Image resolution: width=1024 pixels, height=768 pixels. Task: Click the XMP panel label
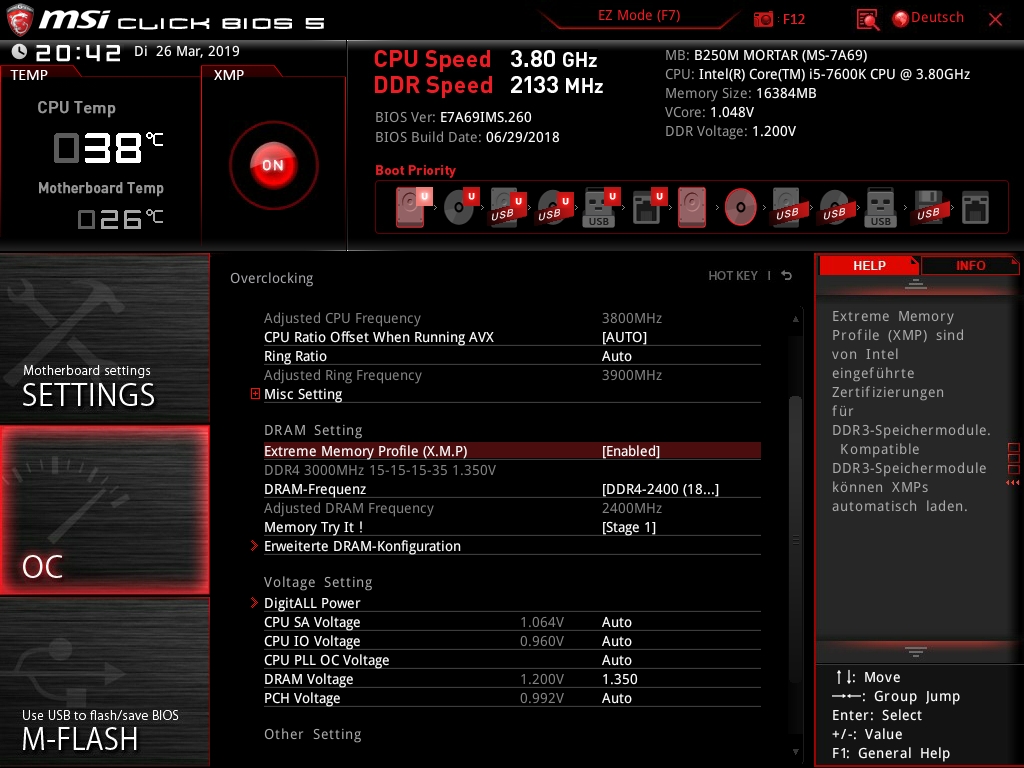point(229,75)
